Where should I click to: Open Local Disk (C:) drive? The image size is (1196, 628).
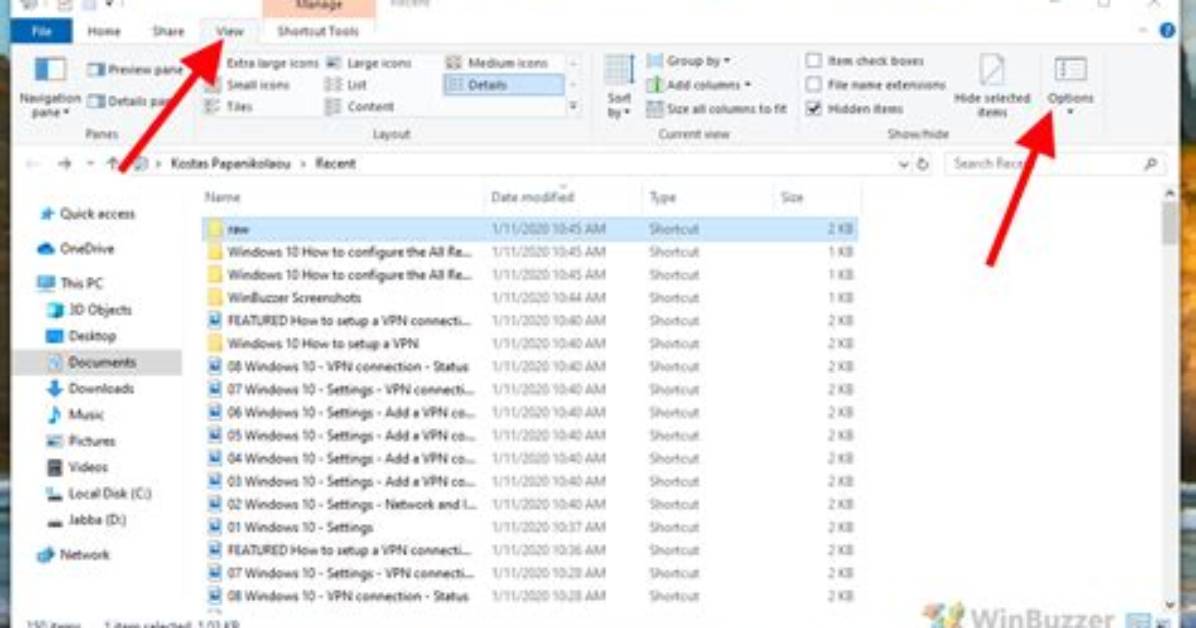coord(99,494)
